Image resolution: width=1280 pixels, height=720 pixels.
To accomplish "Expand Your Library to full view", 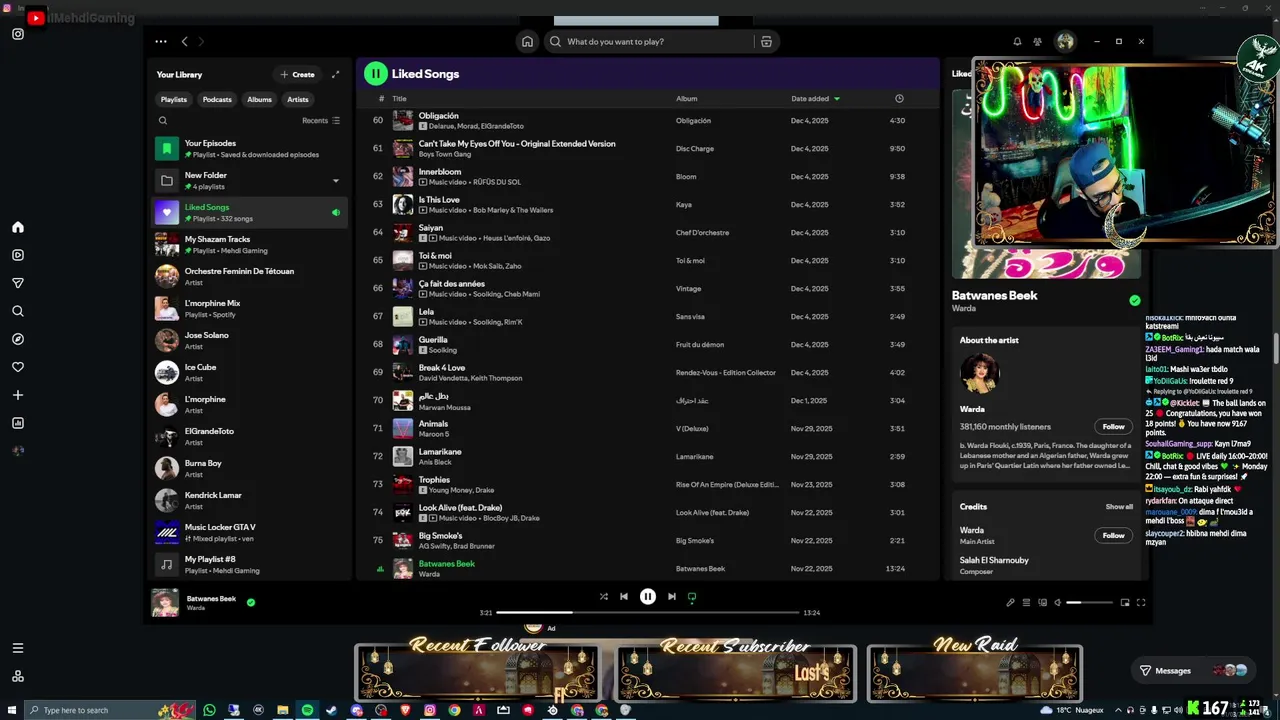I will (335, 74).
